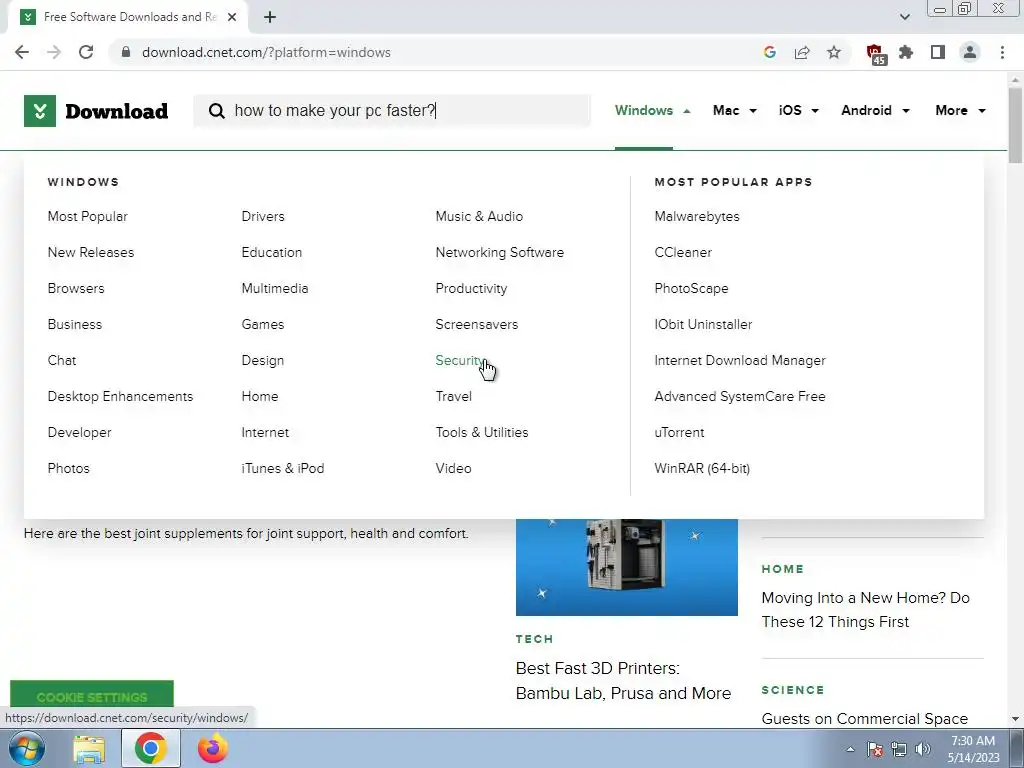Select Browsers category
1024x768 pixels.
tap(76, 288)
